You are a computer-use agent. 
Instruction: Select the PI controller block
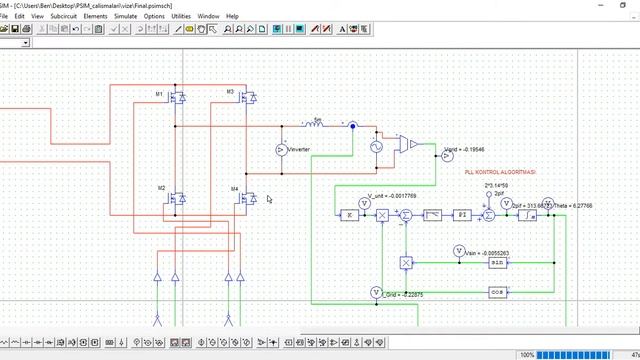click(x=462, y=215)
